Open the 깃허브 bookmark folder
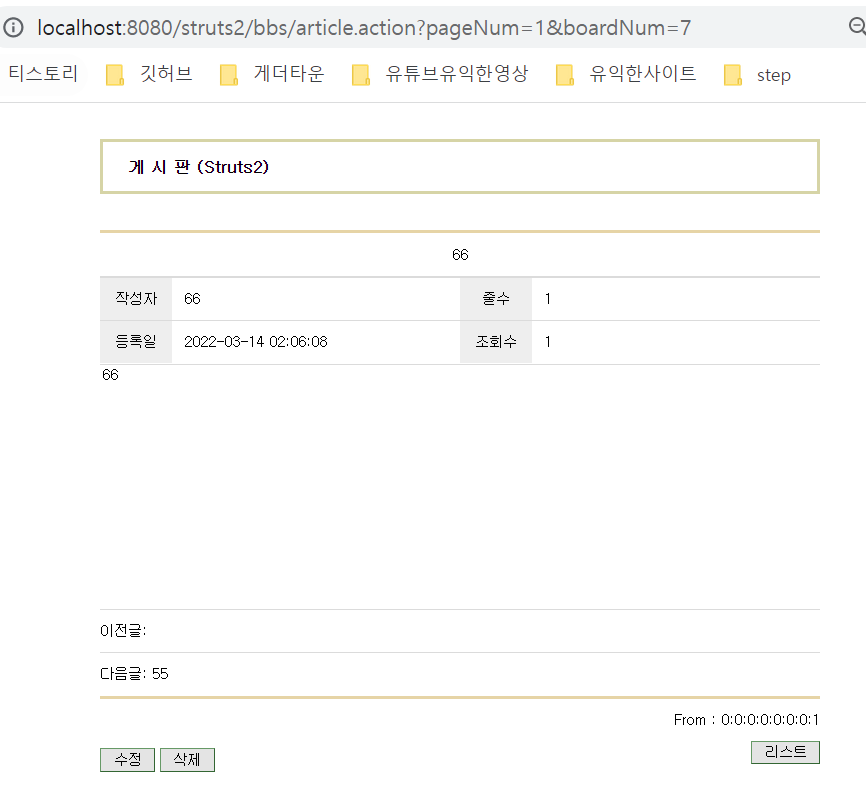Viewport: 866px width, 789px height. pos(149,74)
